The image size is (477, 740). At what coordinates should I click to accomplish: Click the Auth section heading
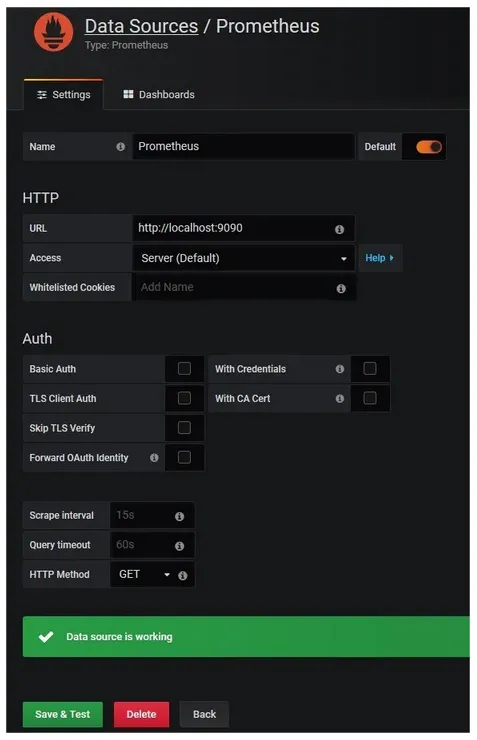(x=37, y=339)
